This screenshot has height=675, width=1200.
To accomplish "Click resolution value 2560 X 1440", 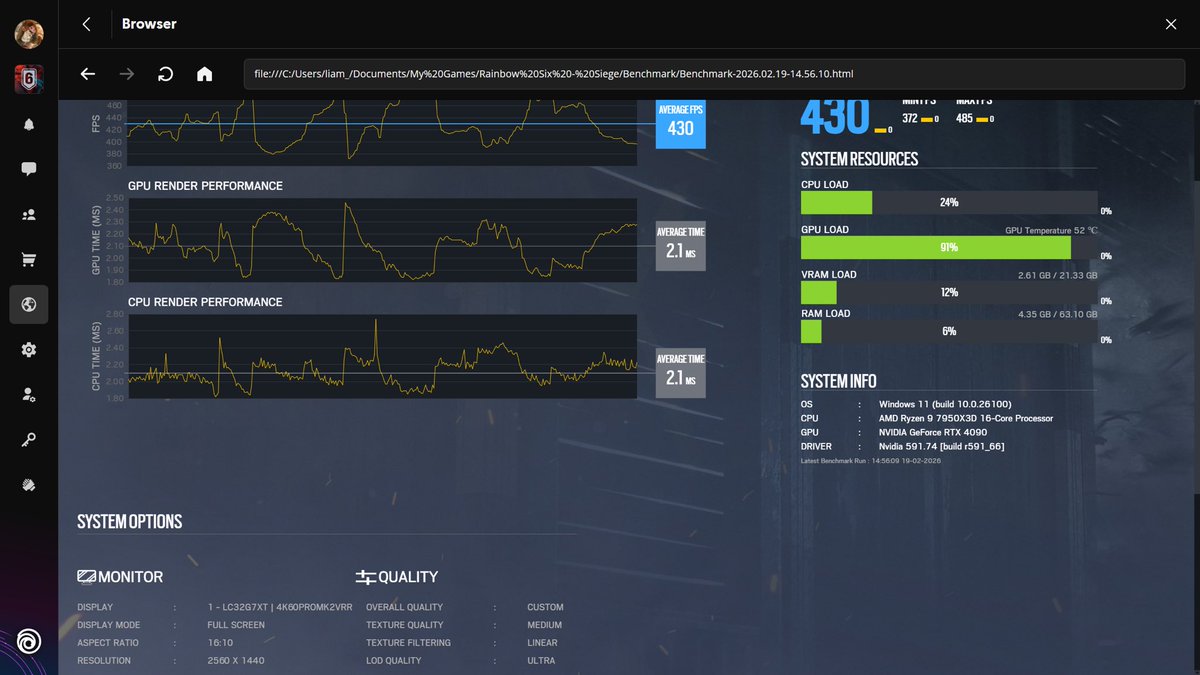I will click(236, 661).
